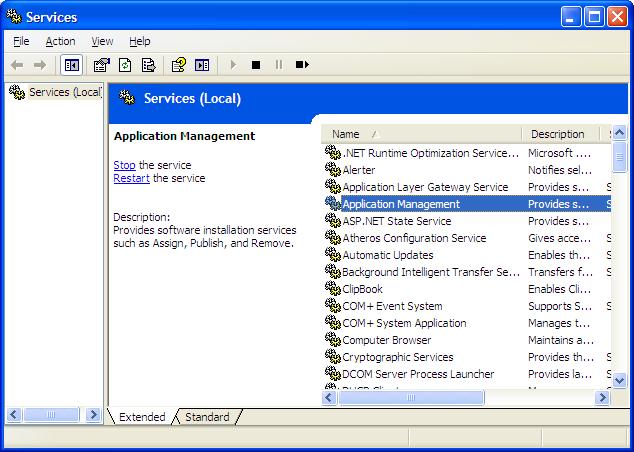This screenshot has height=452, width=634.
Task: Minimize the Services window
Action: tap(571, 17)
